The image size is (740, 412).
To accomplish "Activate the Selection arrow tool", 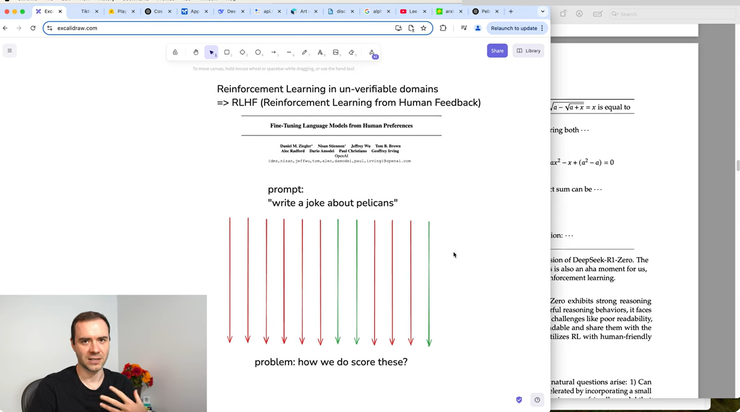I will tap(211, 52).
